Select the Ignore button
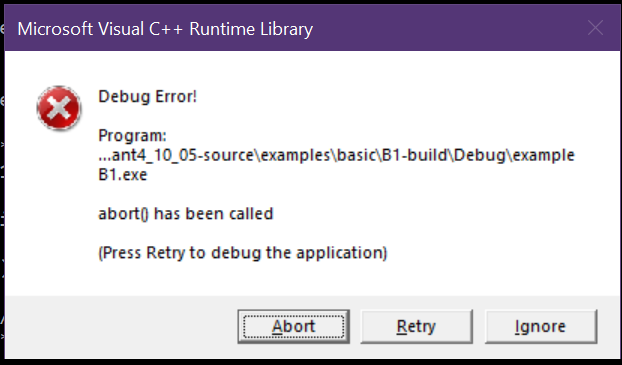The width and height of the screenshot is (622, 365). [541, 327]
